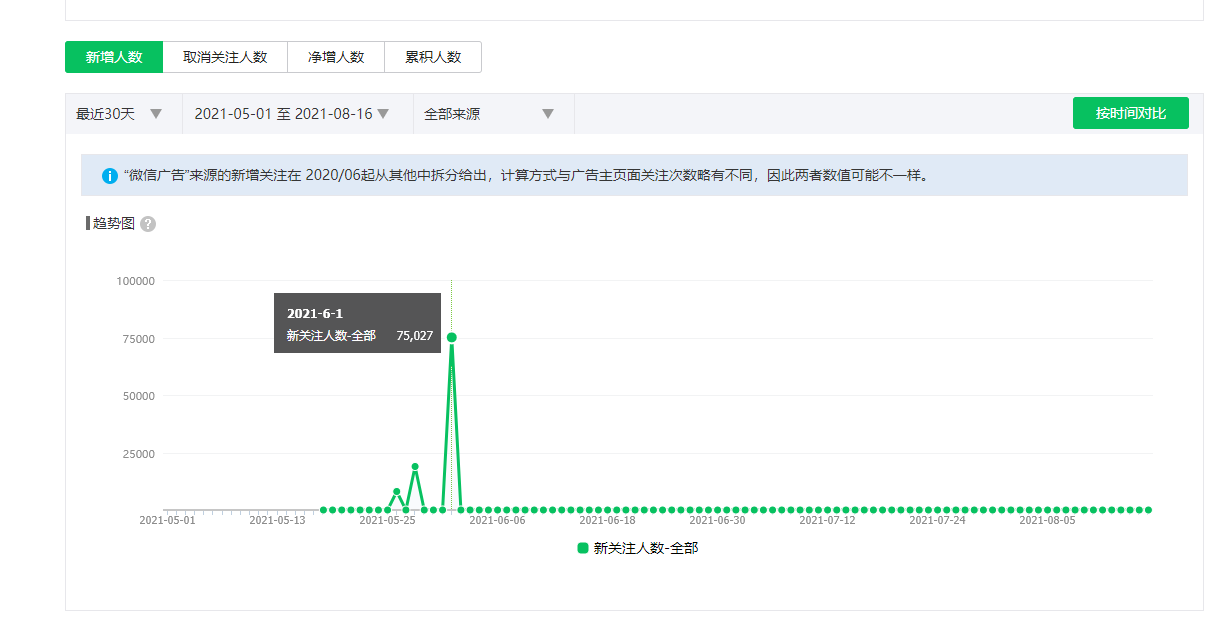Open the 累积人数 tab

(433, 57)
